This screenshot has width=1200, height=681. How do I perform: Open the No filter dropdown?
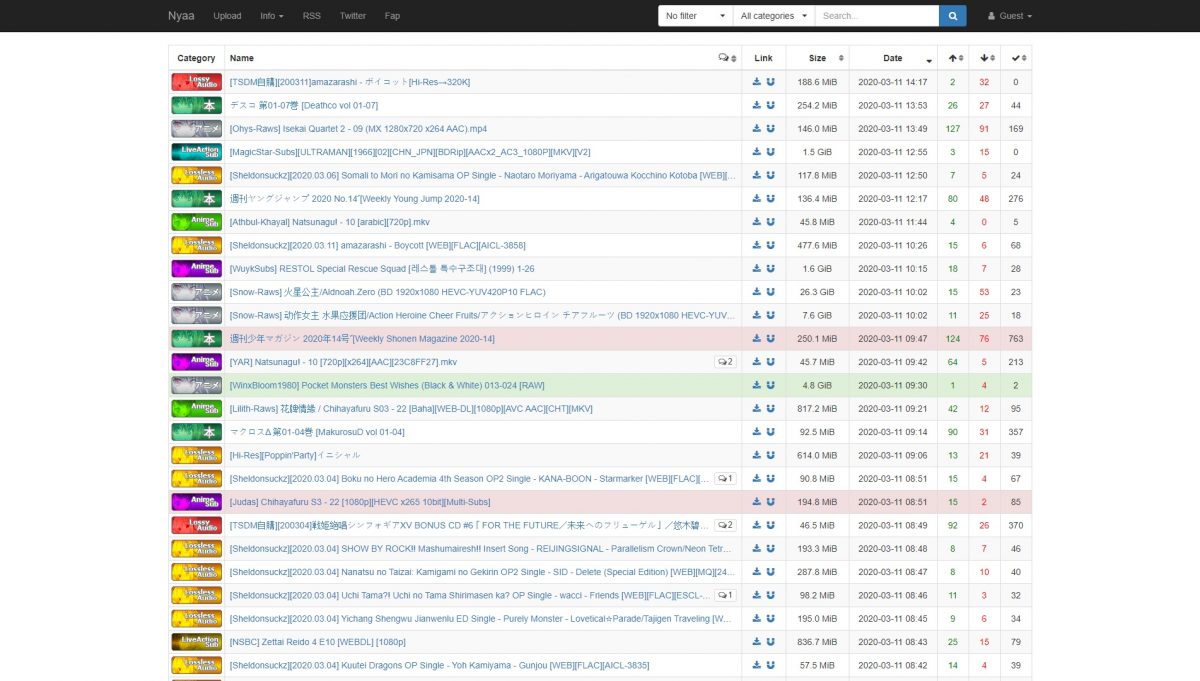694,16
